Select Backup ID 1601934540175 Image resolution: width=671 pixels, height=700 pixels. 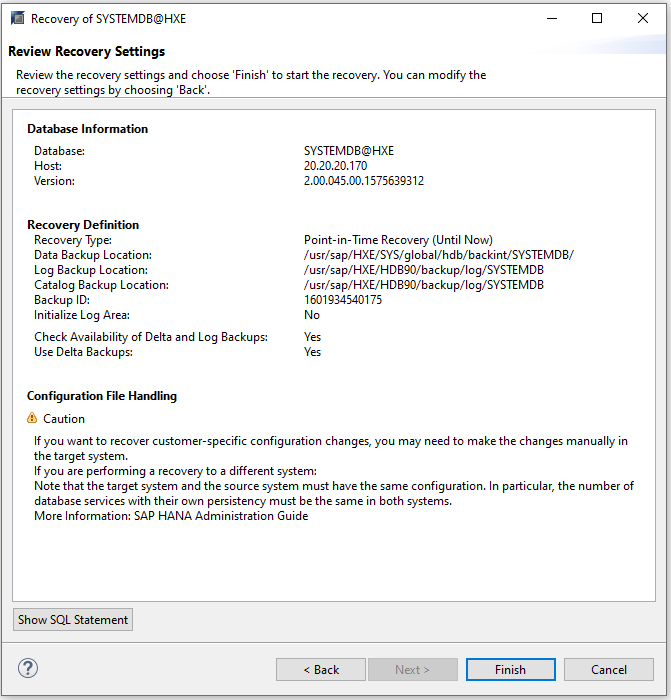click(343, 300)
